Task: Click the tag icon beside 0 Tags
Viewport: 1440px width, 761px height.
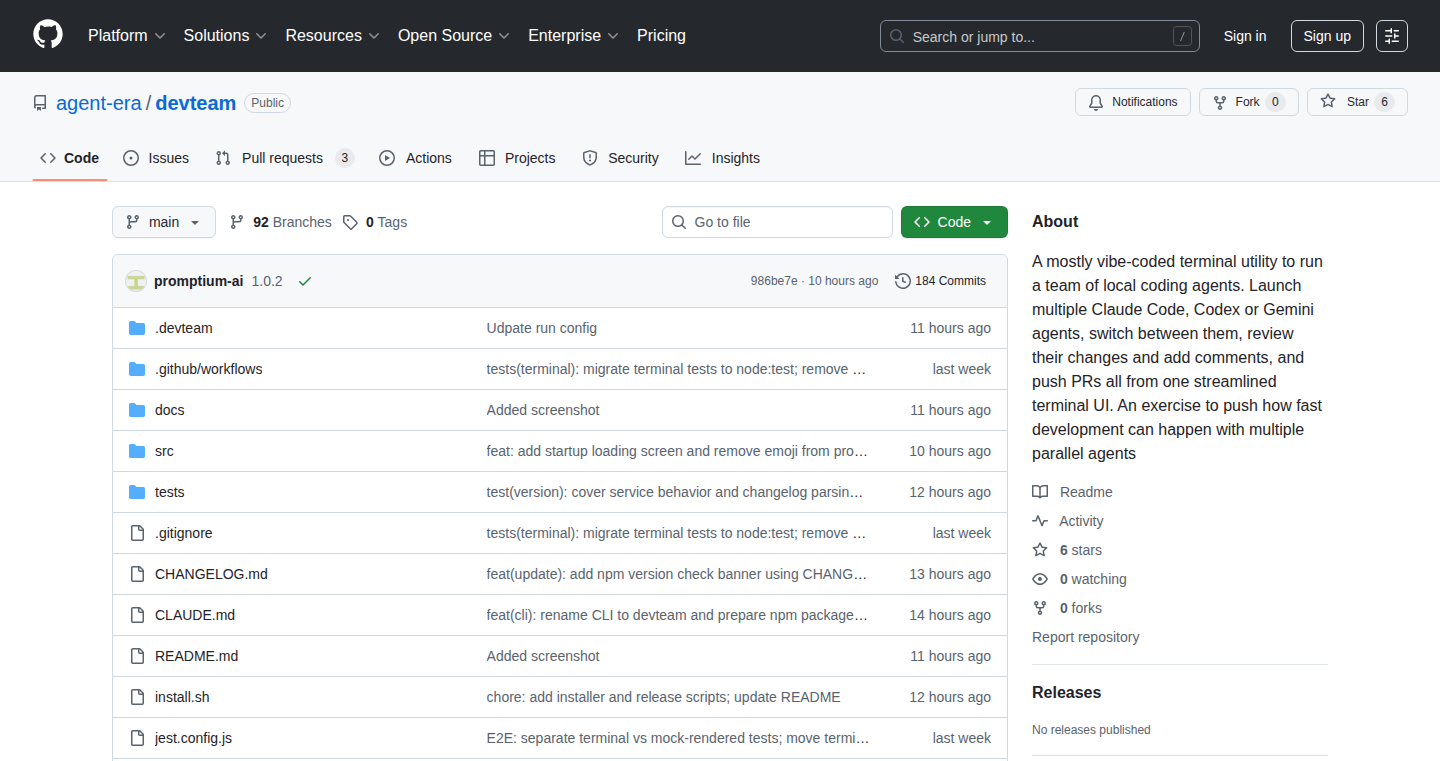Action: [350, 222]
